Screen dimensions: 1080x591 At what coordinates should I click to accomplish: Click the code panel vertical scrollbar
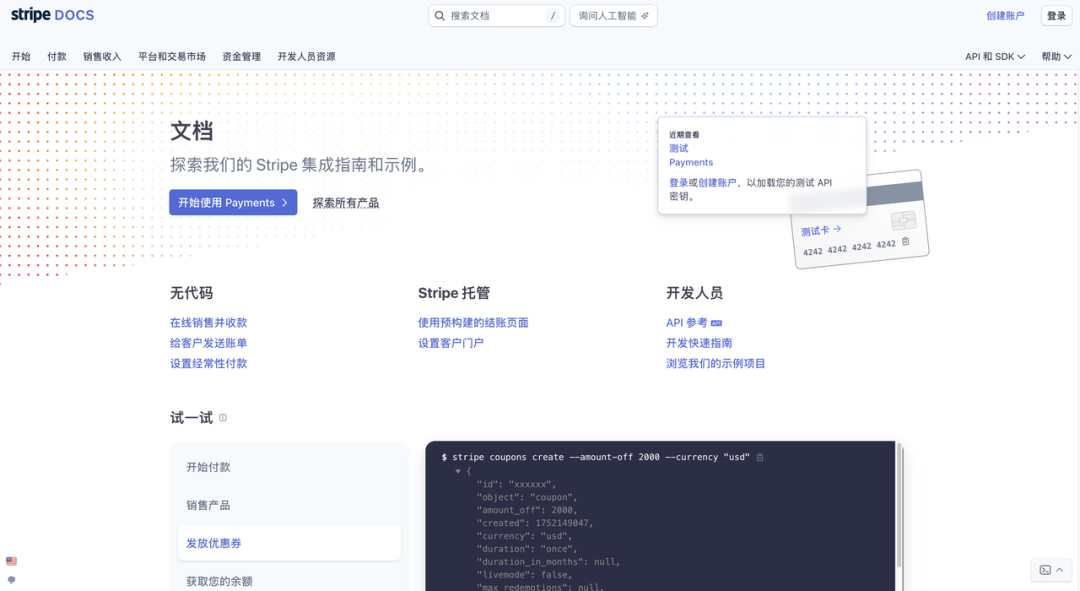click(899, 506)
